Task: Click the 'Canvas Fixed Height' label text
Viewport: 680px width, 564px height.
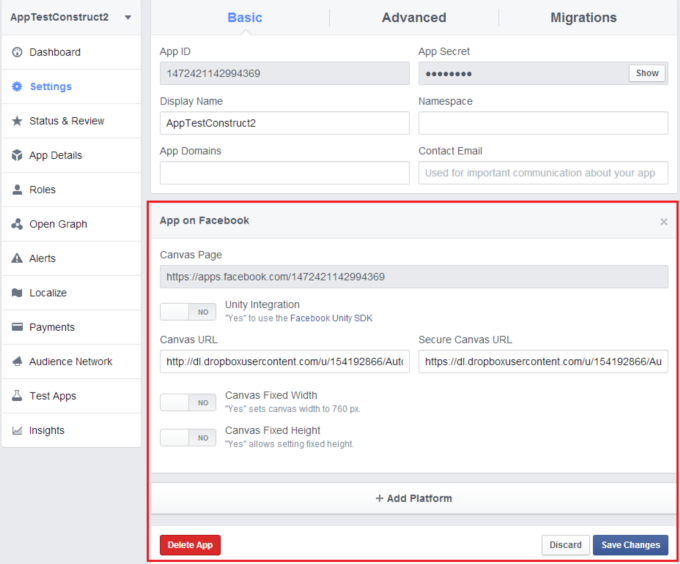Action: [272, 430]
